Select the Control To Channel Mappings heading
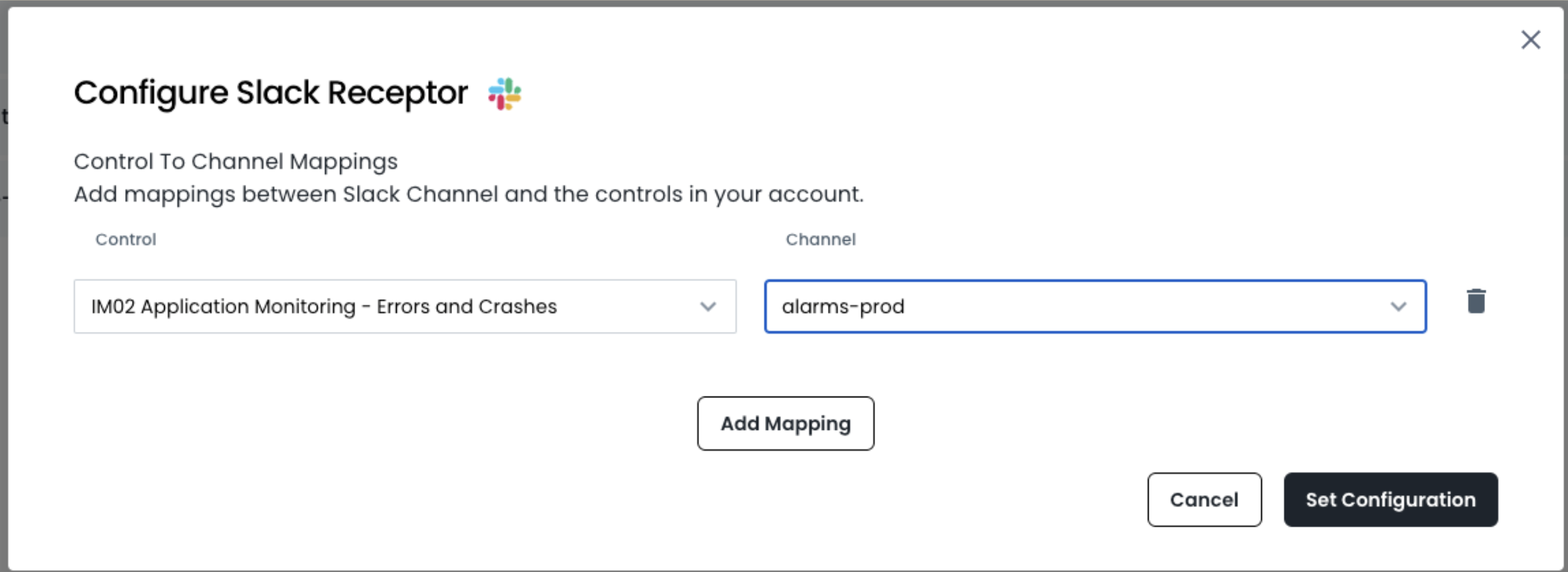The width and height of the screenshot is (1568, 572). (236, 162)
